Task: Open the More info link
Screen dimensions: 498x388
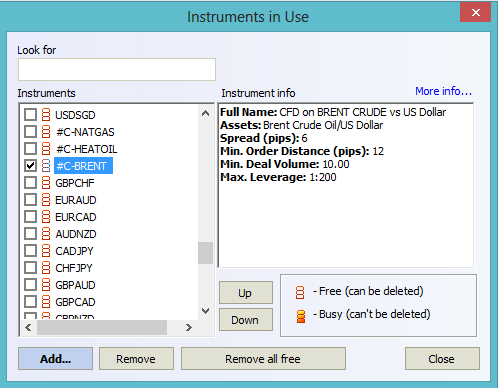Action: 443,91
